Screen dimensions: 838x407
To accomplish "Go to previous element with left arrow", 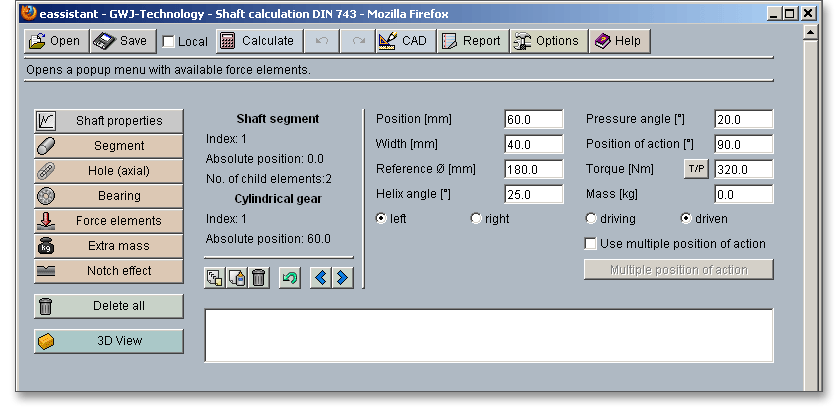I will point(321,277).
